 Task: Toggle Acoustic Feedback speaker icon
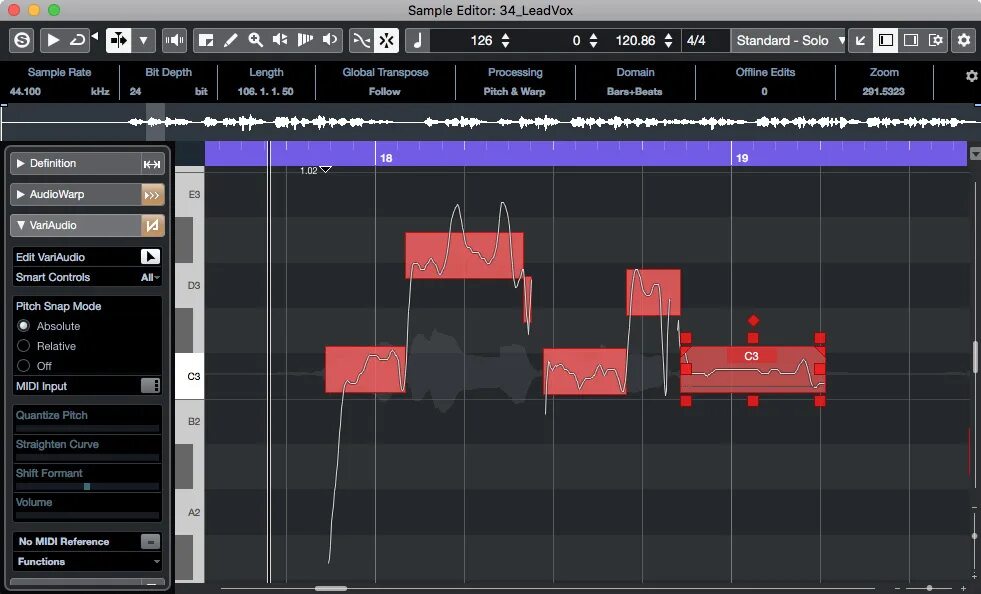[x=174, y=41]
